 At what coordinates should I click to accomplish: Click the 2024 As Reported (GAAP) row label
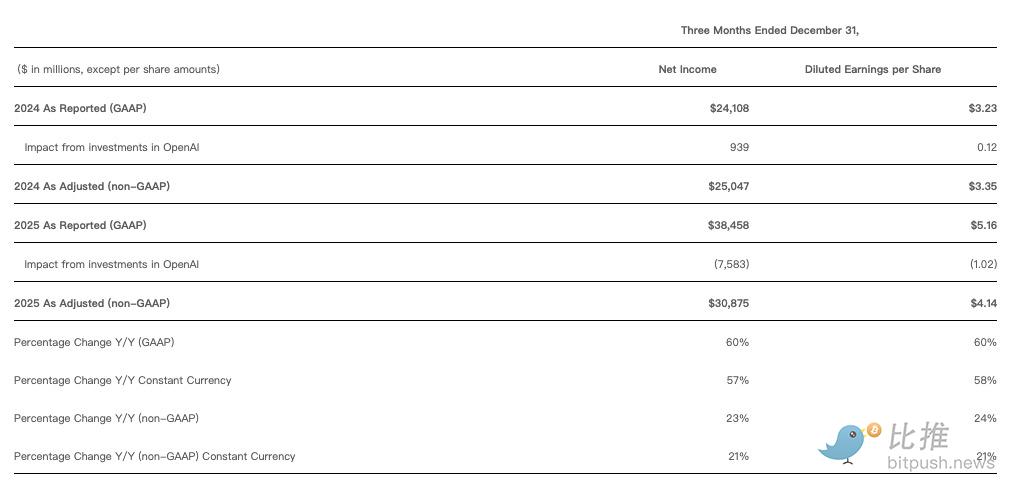(x=80, y=108)
